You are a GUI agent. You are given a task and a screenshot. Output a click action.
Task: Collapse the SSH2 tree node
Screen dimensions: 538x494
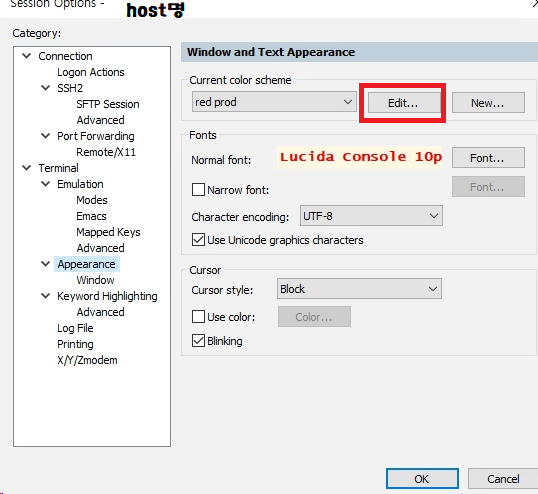(x=45, y=88)
